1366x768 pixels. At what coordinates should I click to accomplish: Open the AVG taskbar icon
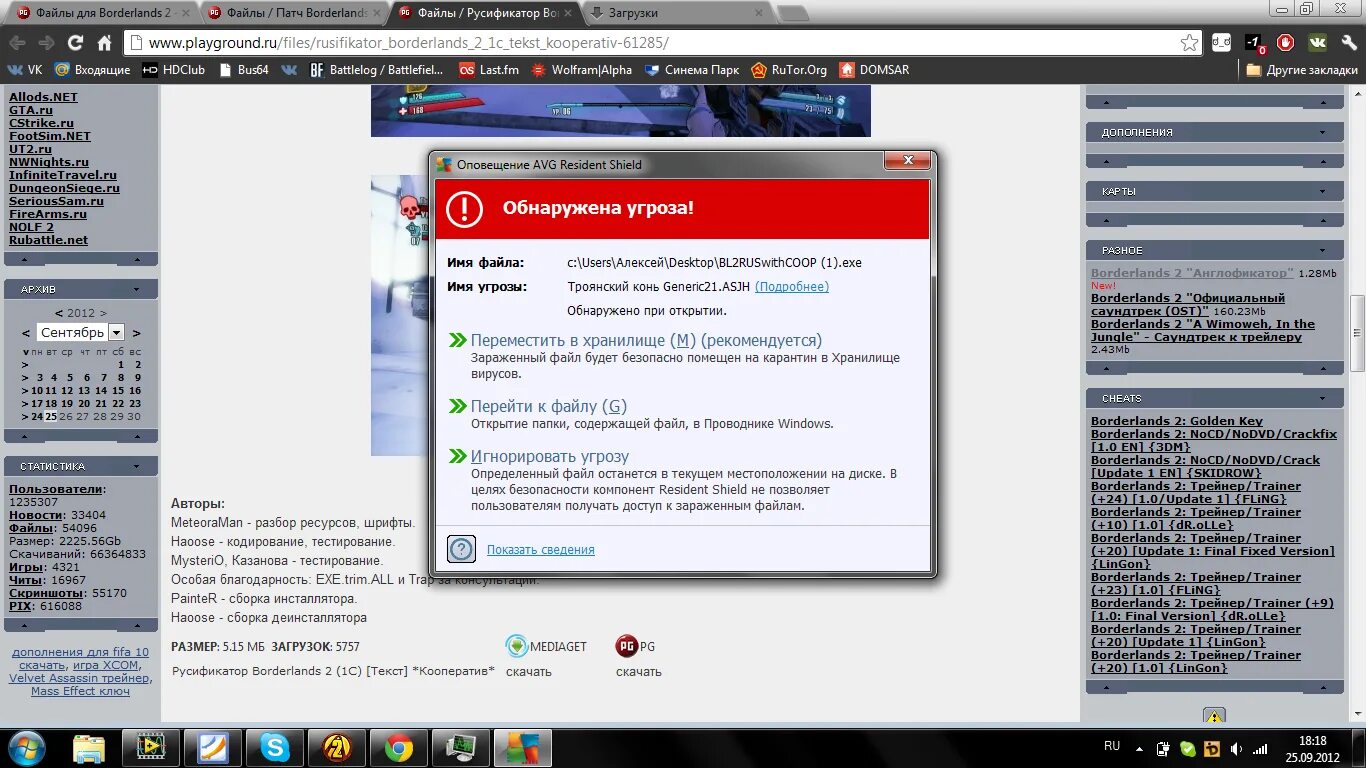click(523, 747)
